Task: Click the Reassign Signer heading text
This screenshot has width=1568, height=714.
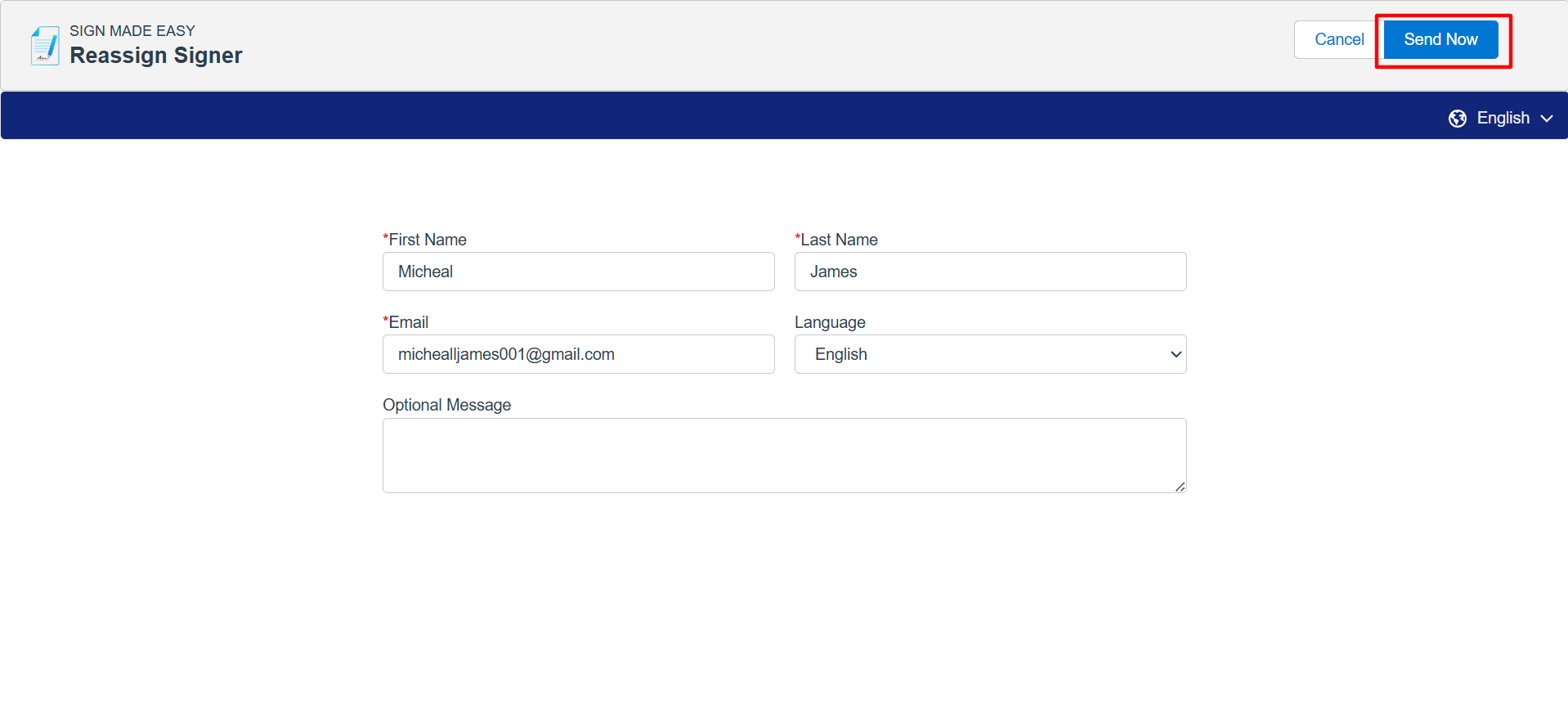Action: [x=156, y=56]
